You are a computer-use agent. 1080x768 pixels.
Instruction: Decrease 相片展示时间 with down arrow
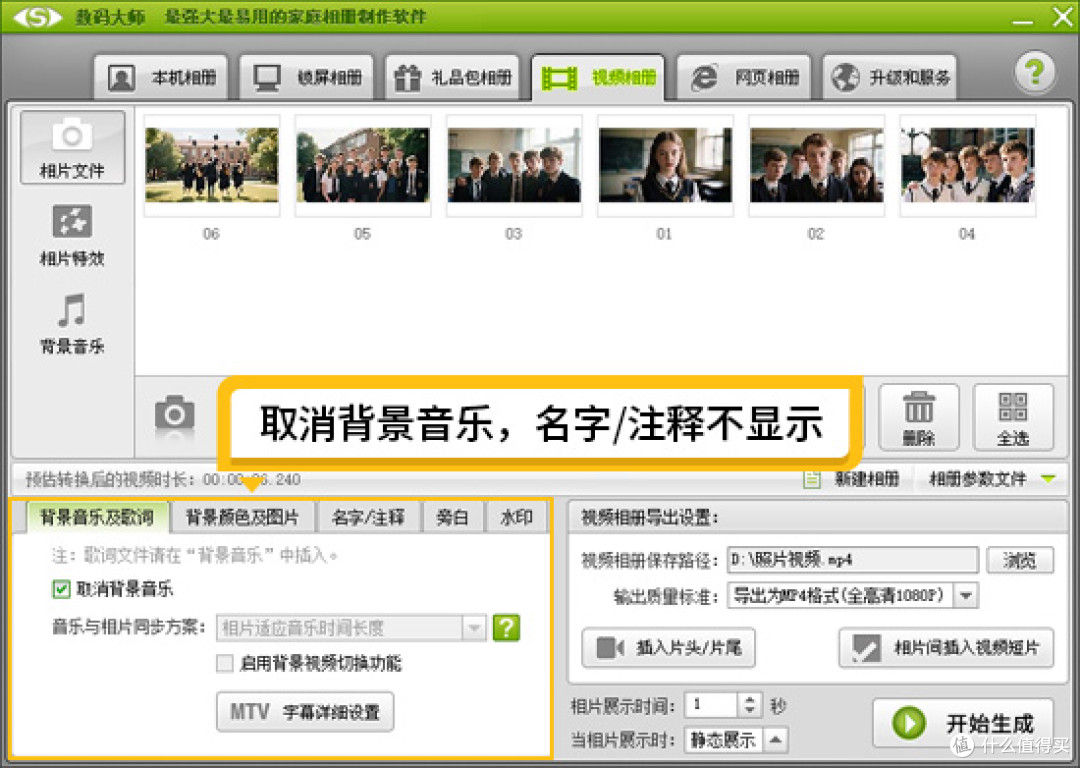[x=749, y=711]
